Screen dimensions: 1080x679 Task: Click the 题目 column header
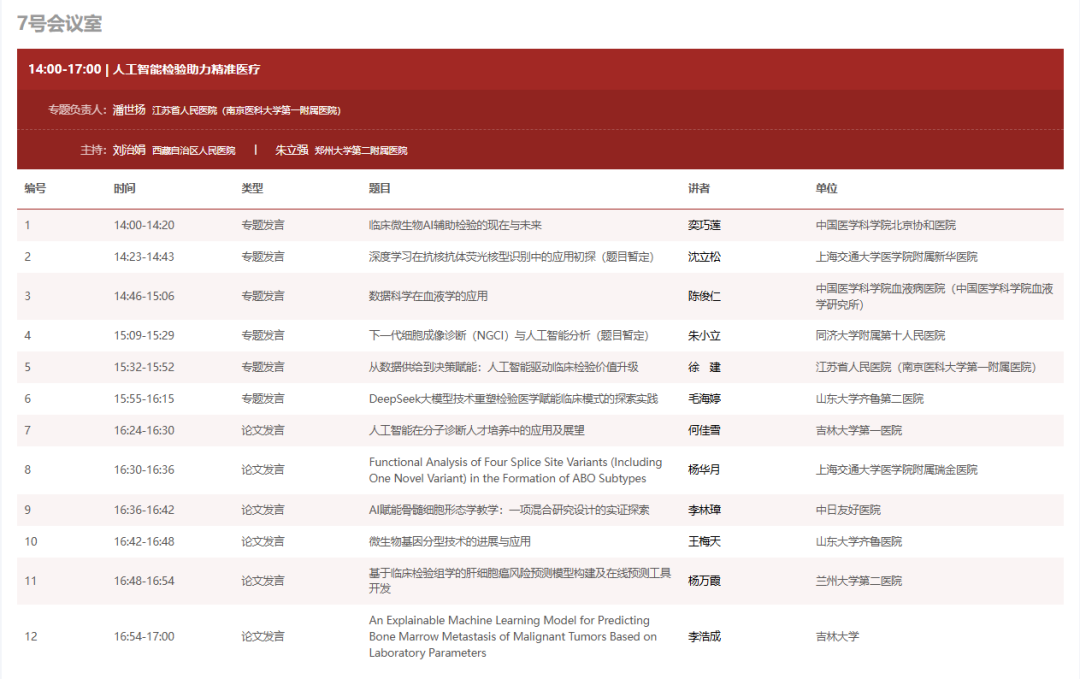380,189
